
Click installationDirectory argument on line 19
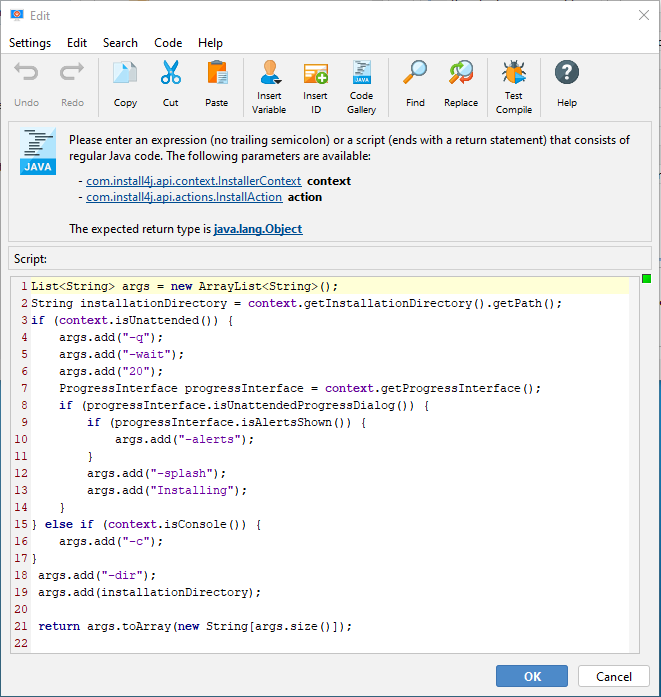pyautogui.click(x=174, y=592)
